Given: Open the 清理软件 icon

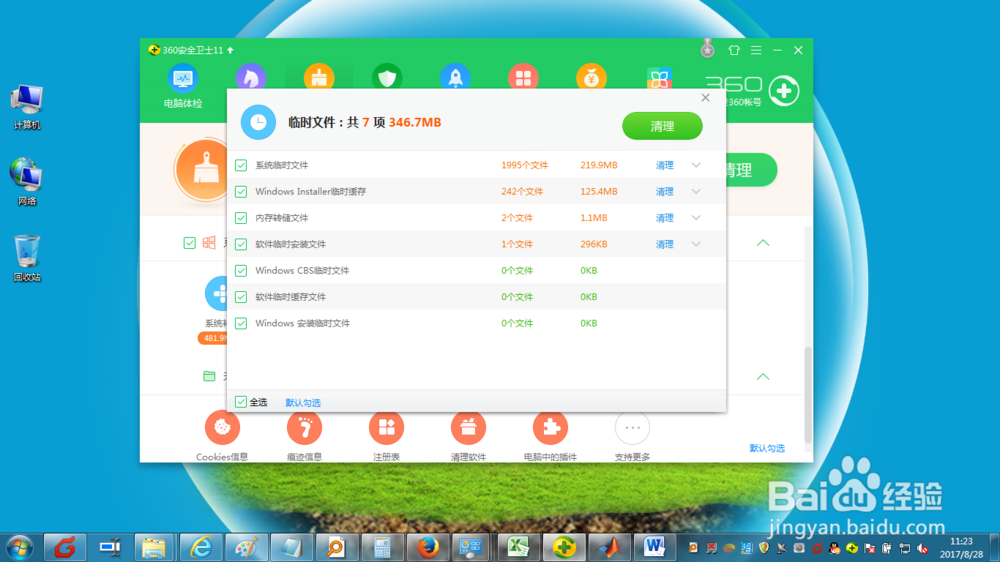Looking at the screenshot, I should point(468,427).
